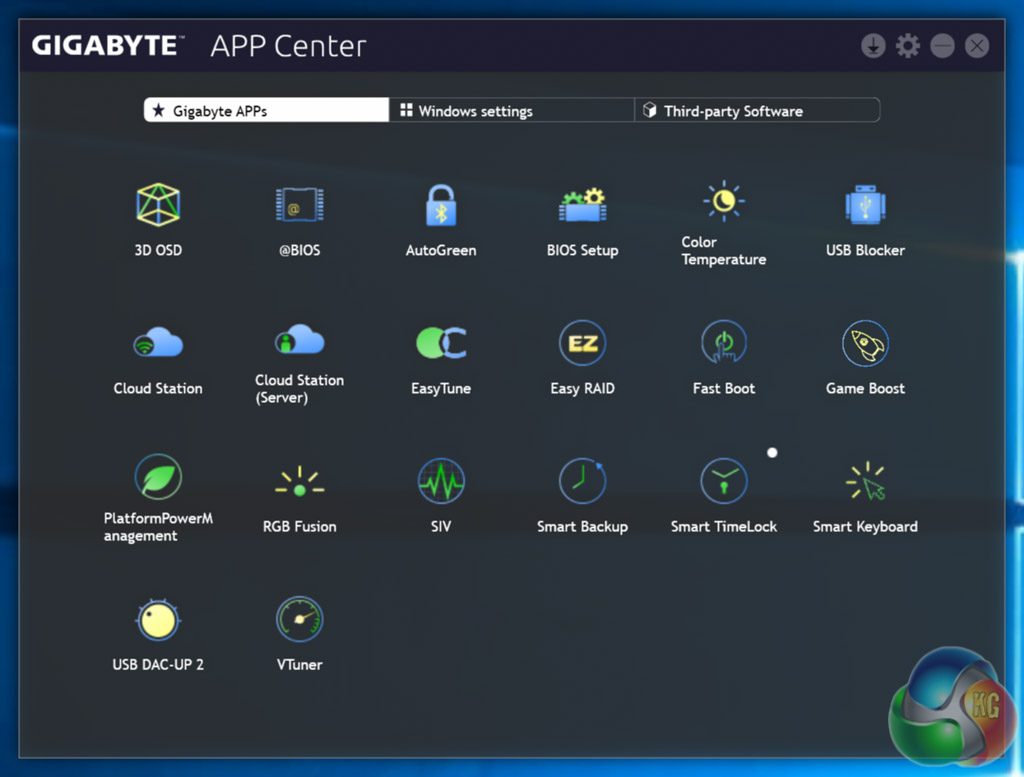1024x777 pixels.
Task: Open BIOS Setup app
Action: [x=582, y=207]
